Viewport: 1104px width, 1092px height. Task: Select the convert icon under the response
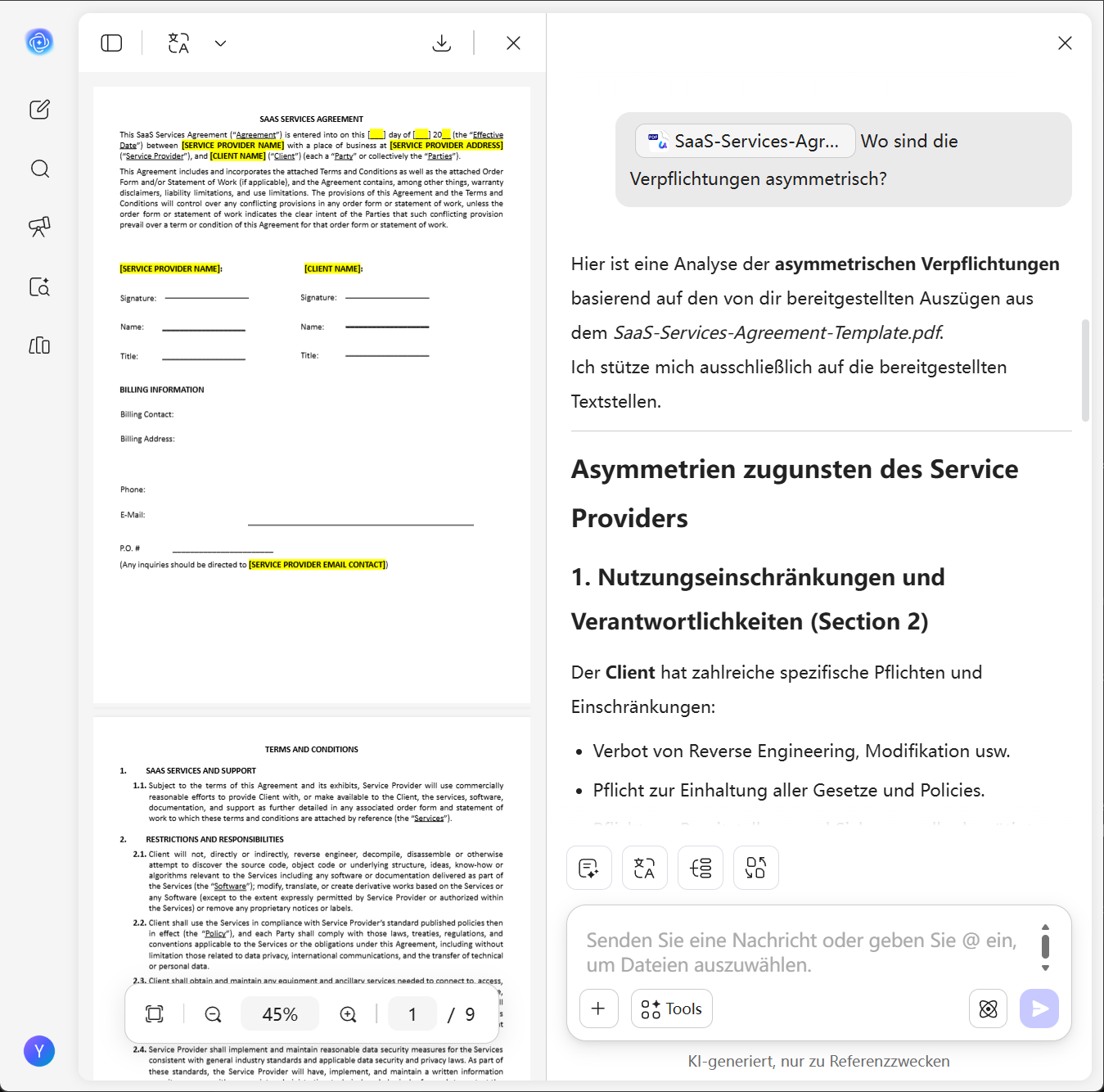[755, 868]
